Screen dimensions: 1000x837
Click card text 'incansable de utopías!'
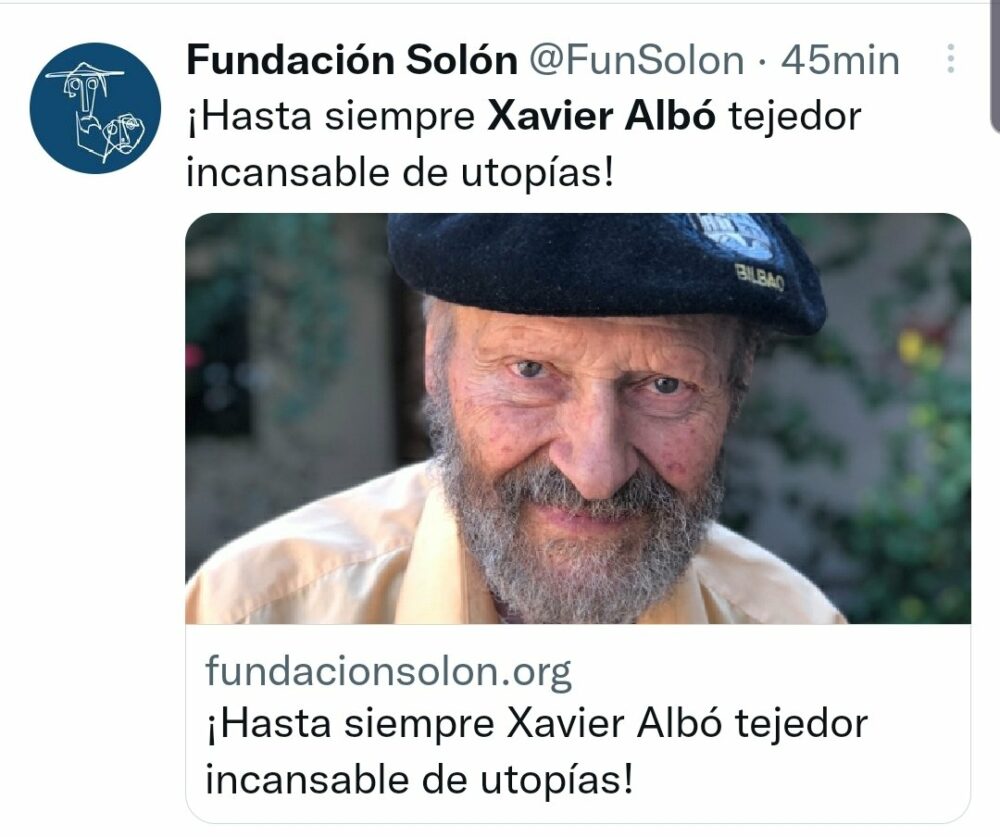tap(419, 780)
